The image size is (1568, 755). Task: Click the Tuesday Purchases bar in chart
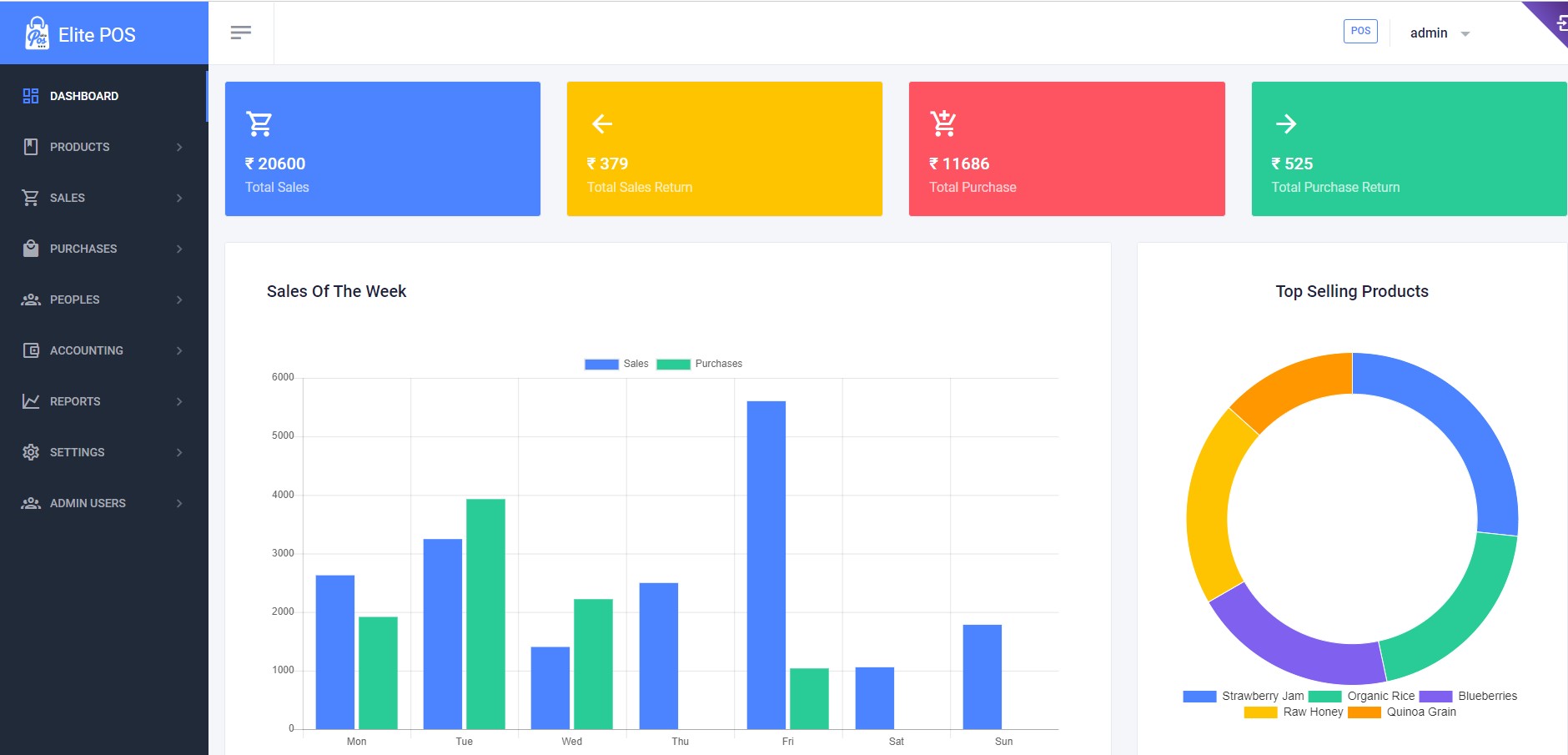(485, 614)
